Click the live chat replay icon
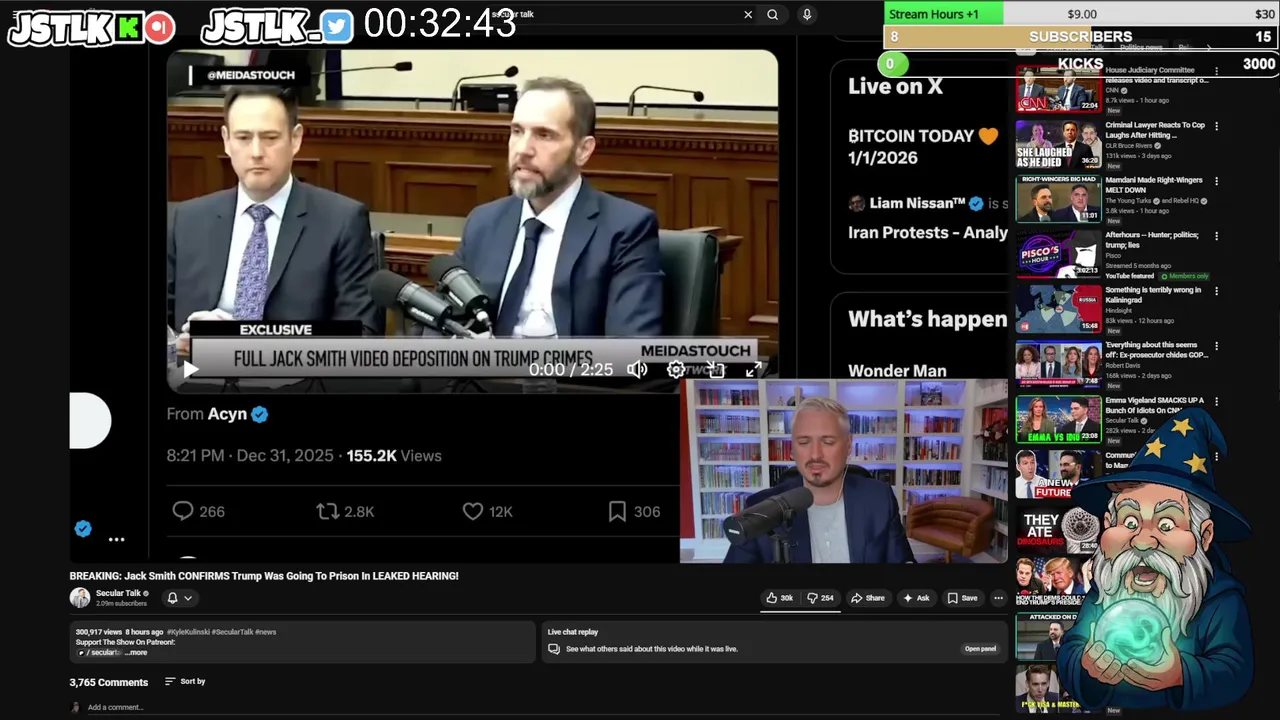This screenshot has height=720, width=1280. point(553,649)
